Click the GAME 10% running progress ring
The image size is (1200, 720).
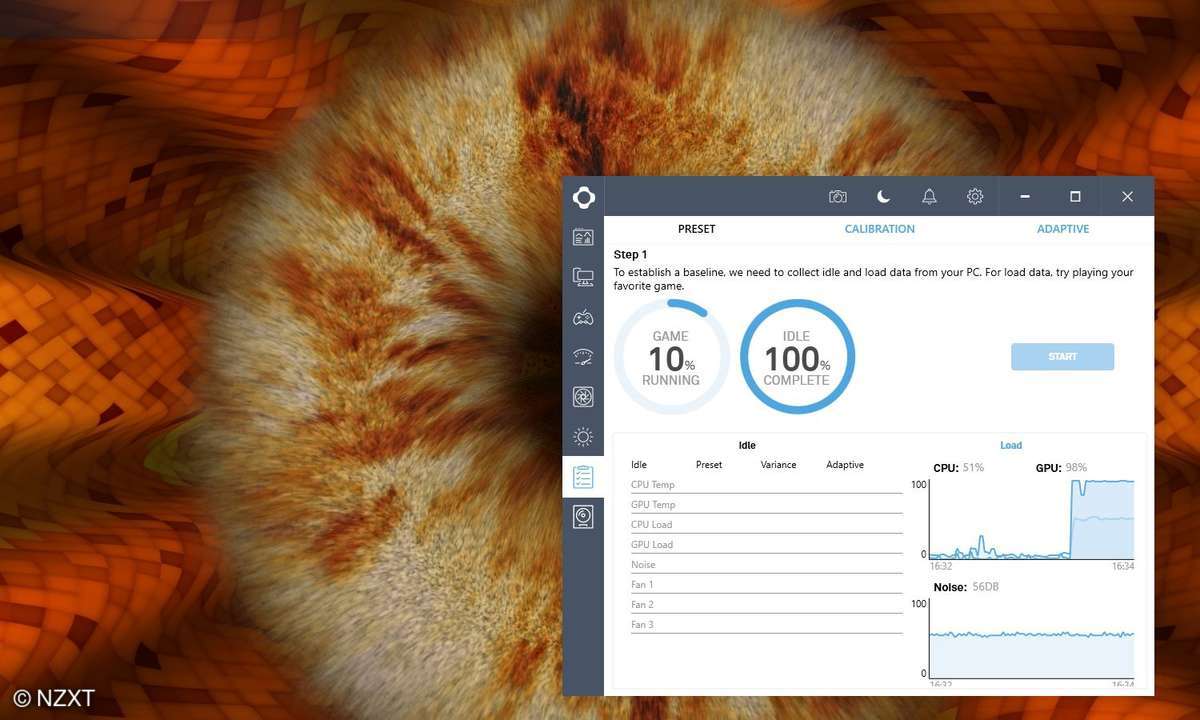671,357
